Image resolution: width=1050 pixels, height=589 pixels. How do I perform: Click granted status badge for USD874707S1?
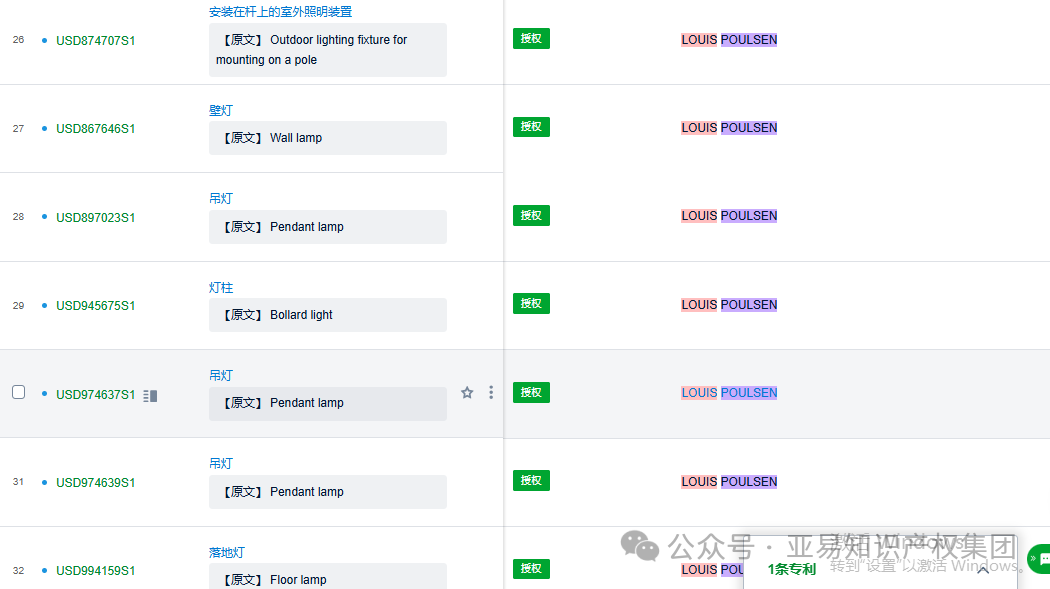click(x=531, y=39)
